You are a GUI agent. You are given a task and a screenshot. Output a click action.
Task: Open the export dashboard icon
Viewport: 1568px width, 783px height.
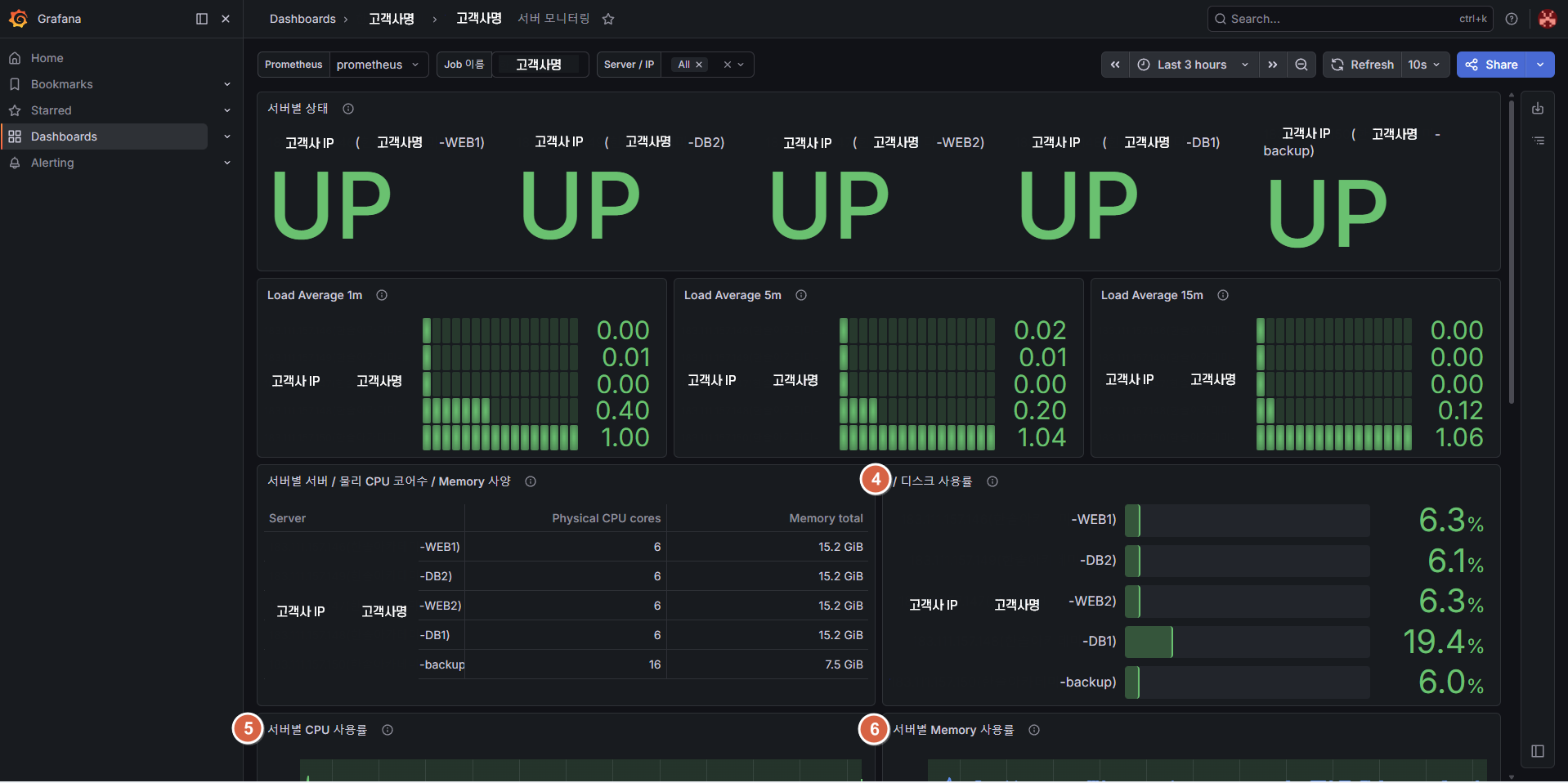point(1538,108)
